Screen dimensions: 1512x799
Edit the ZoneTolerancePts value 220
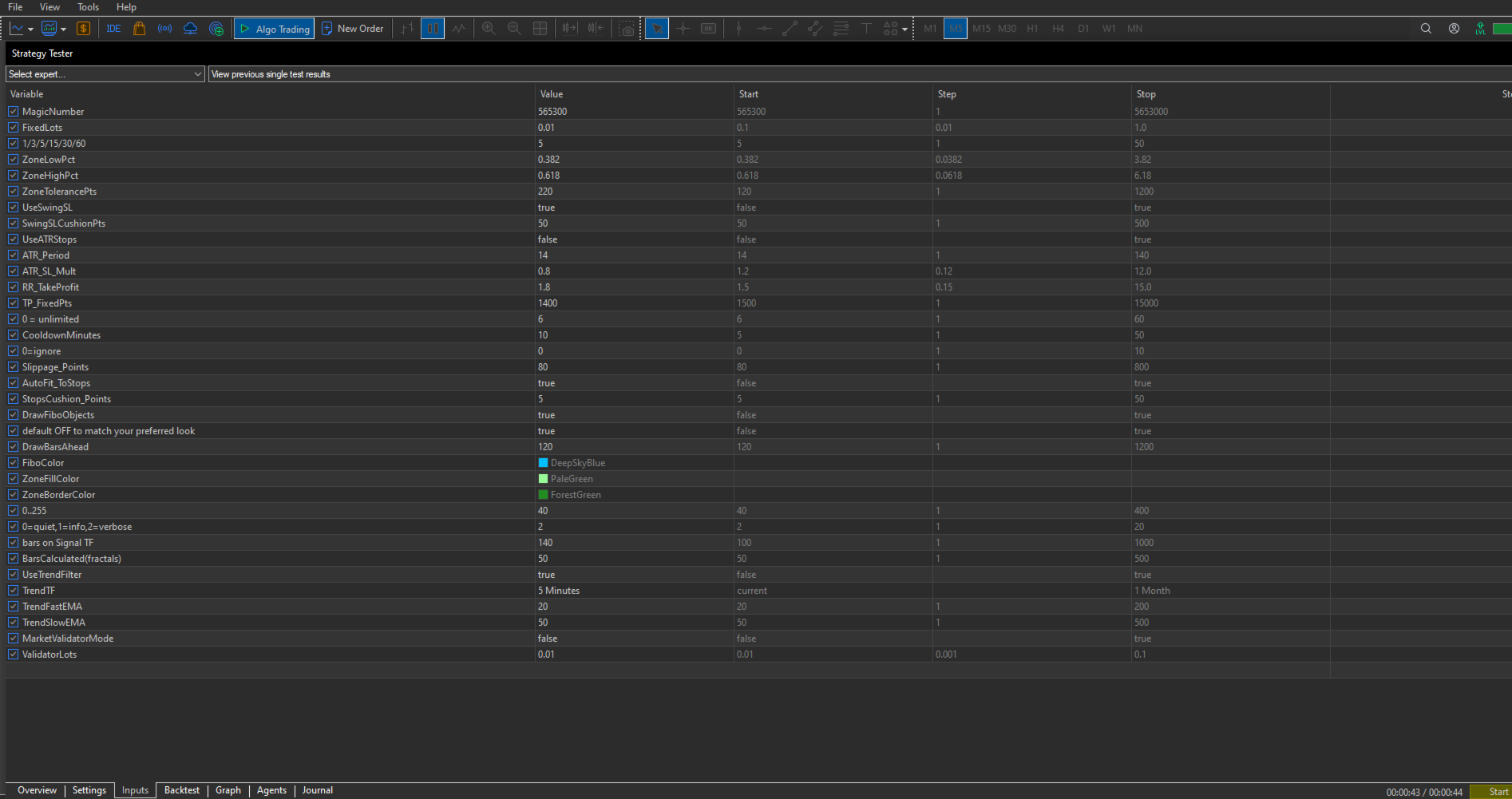point(635,192)
